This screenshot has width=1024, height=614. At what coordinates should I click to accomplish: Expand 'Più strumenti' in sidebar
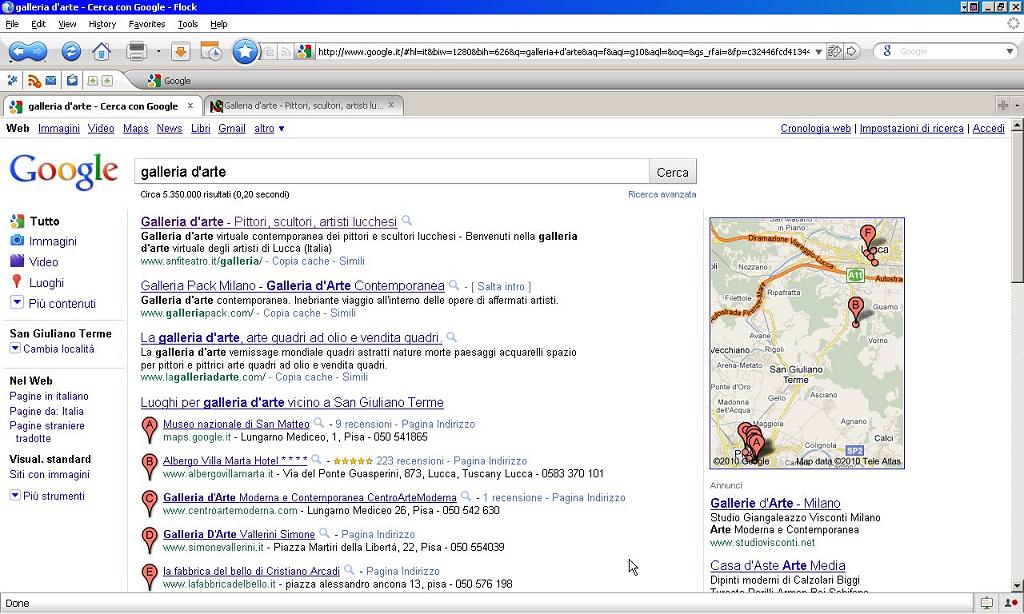pyautogui.click(x=47, y=496)
